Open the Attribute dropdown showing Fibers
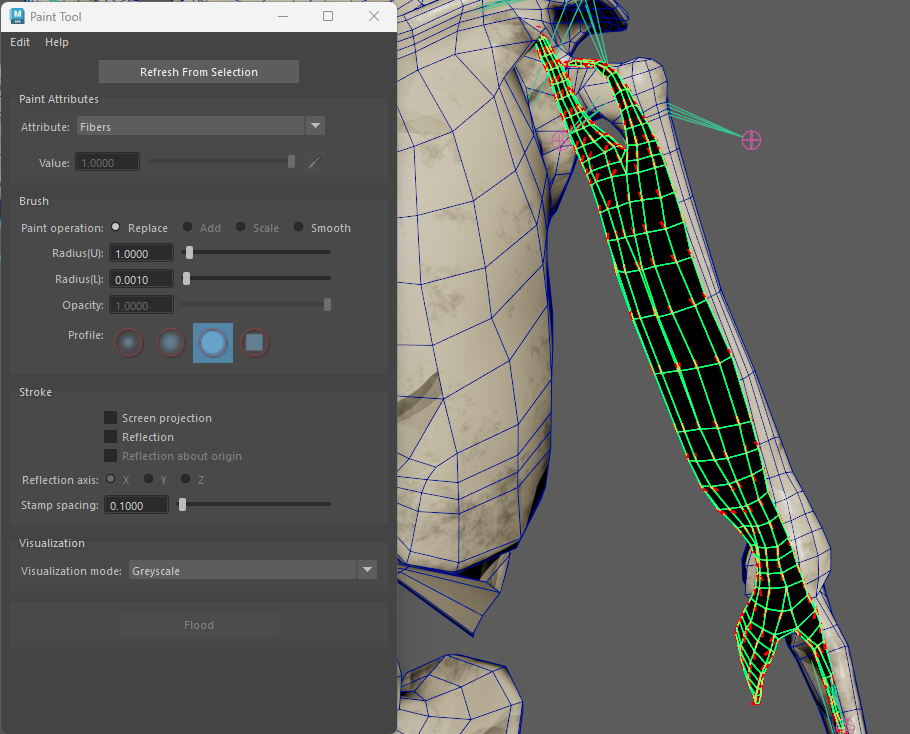Viewport: 910px width, 734px height. coord(201,126)
